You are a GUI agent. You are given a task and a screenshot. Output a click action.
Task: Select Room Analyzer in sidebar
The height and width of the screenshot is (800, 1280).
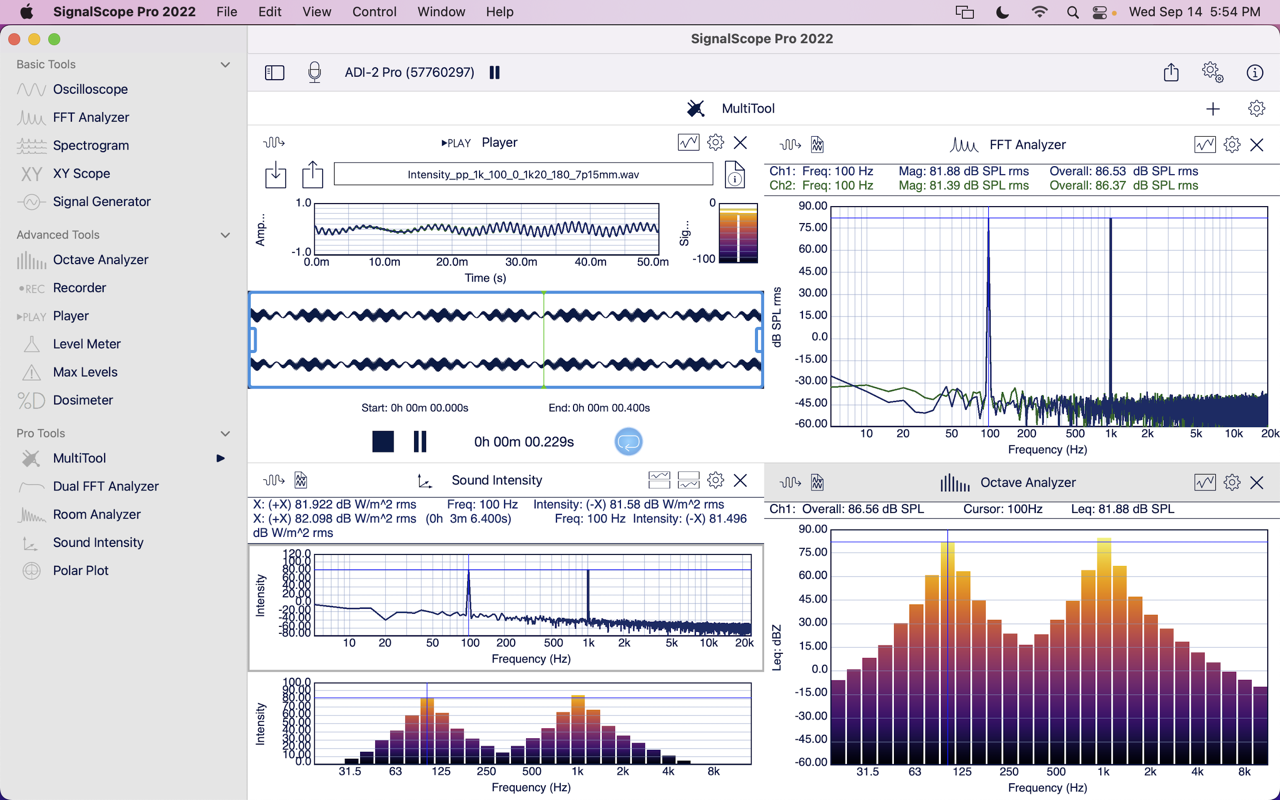pos(97,514)
